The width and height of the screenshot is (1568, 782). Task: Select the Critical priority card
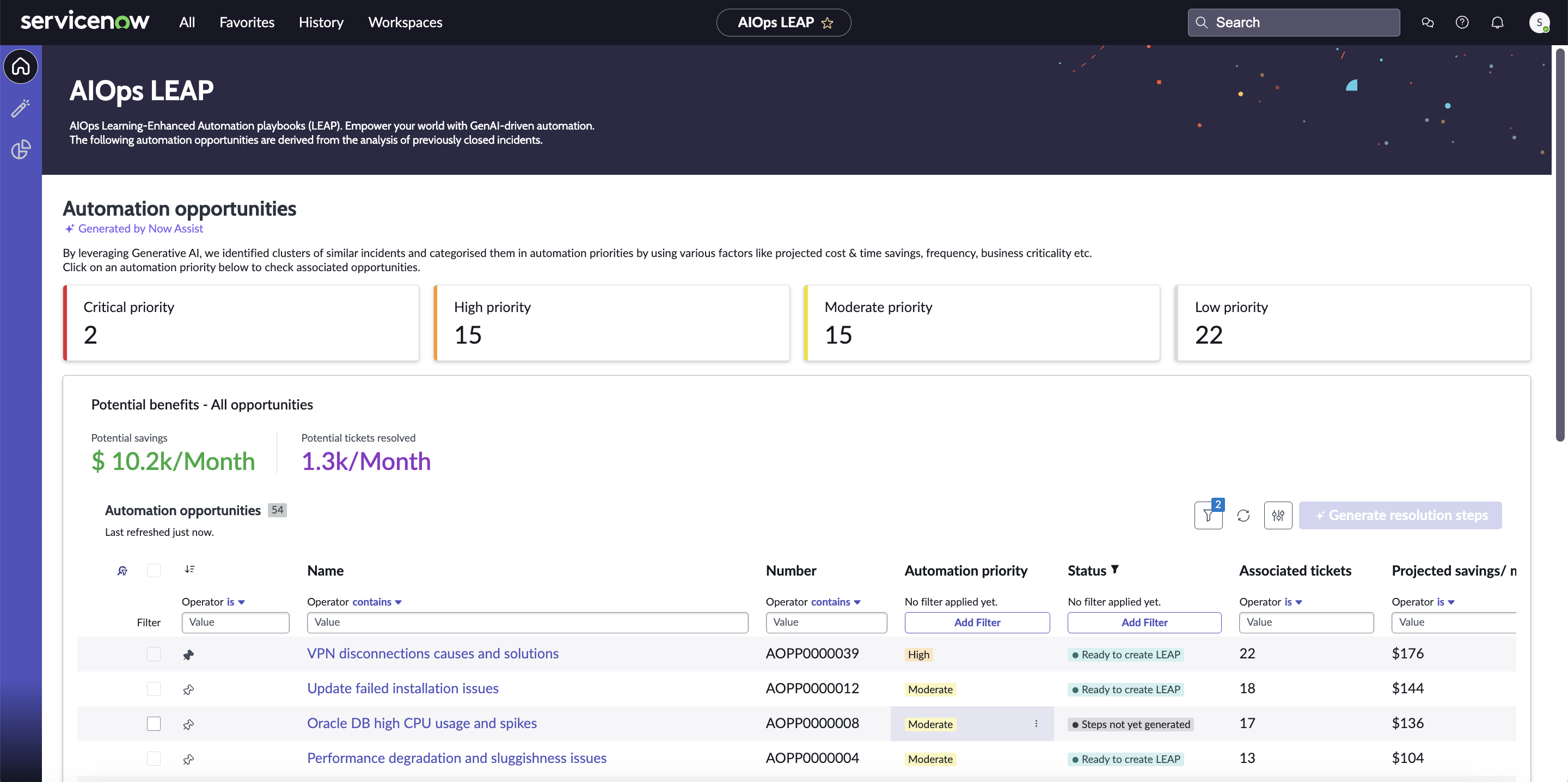[x=241, y=323]
